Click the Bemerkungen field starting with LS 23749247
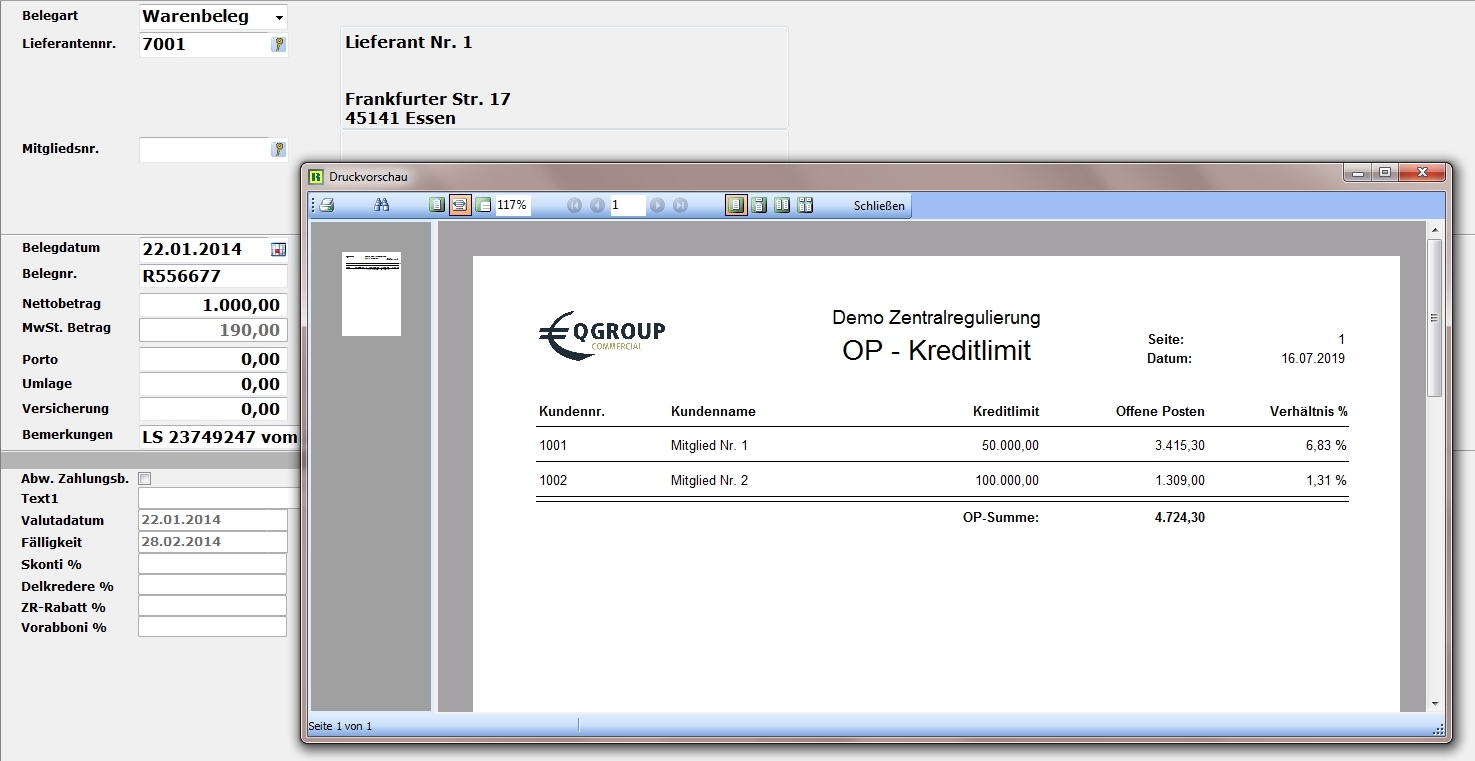1475x761 pixels. (x=219, y=437)
